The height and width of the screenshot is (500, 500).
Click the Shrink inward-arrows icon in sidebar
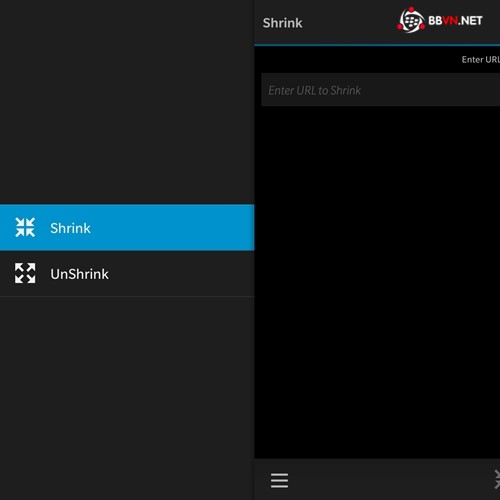(25, 227)
